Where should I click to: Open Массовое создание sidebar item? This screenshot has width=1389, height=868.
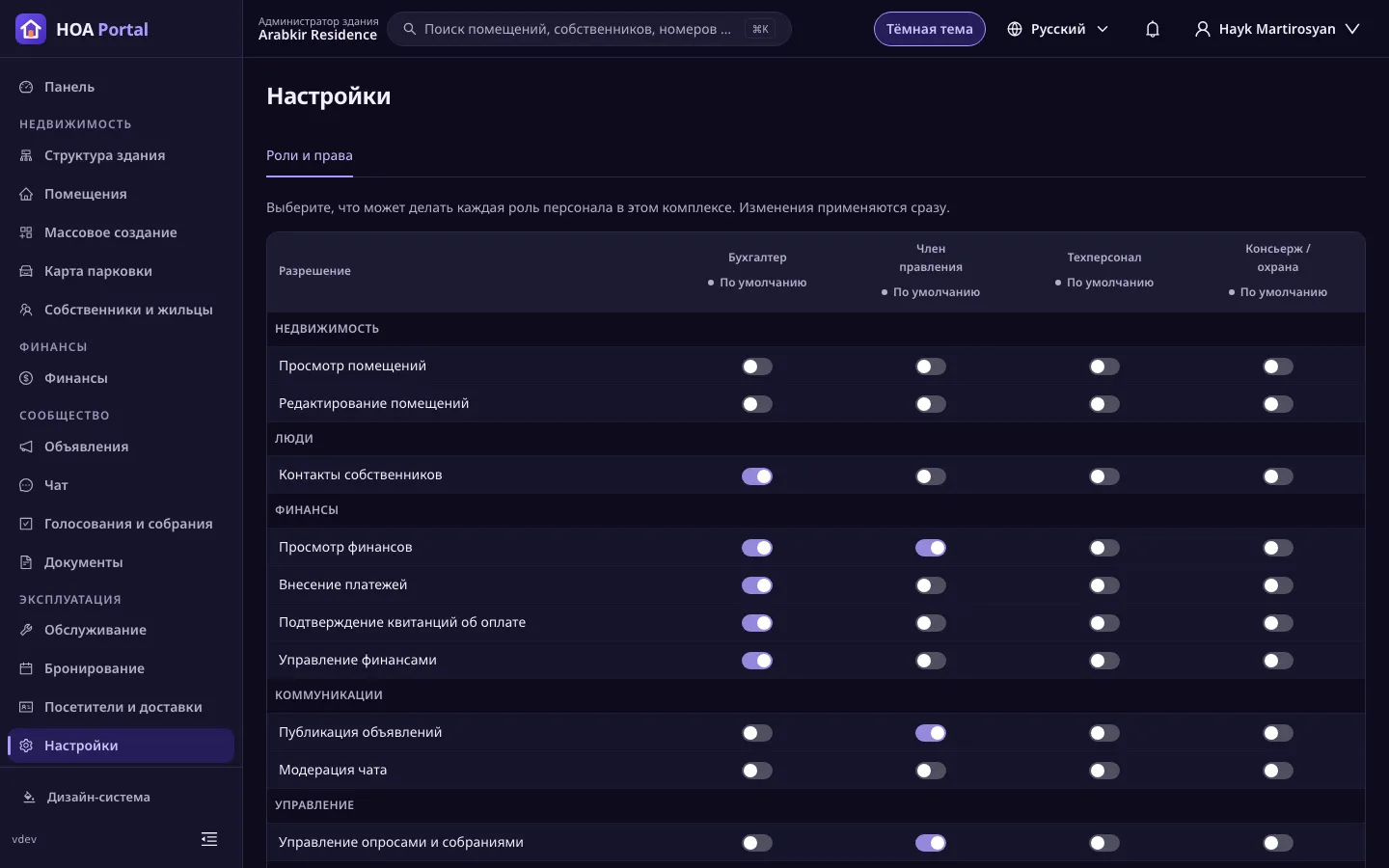(120, 232)
